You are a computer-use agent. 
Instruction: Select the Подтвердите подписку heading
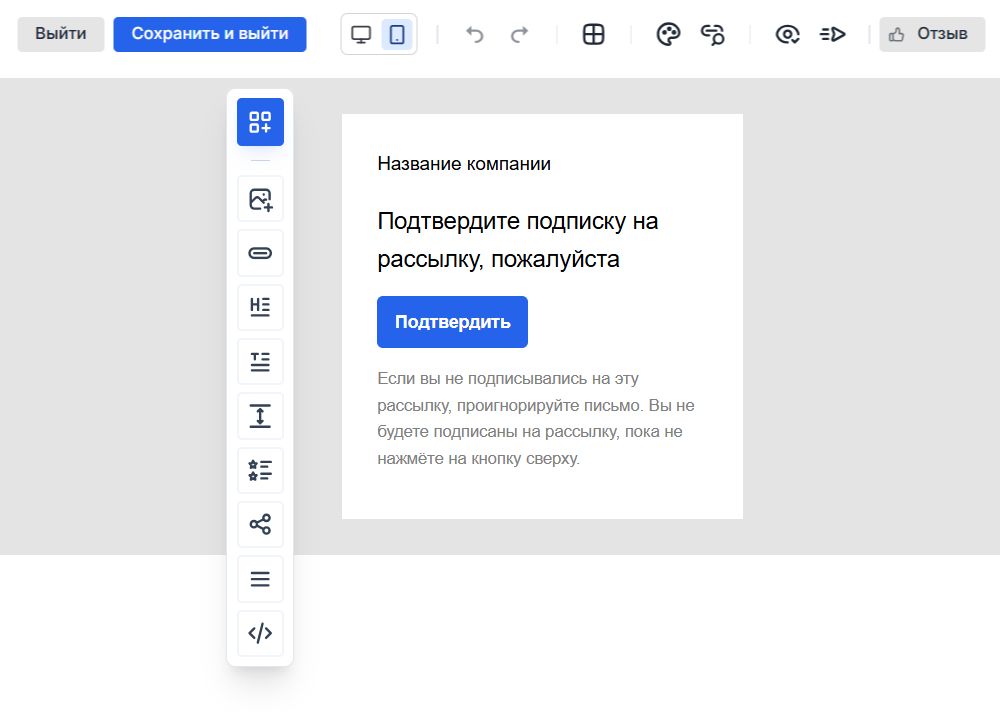tap(518, 240)
